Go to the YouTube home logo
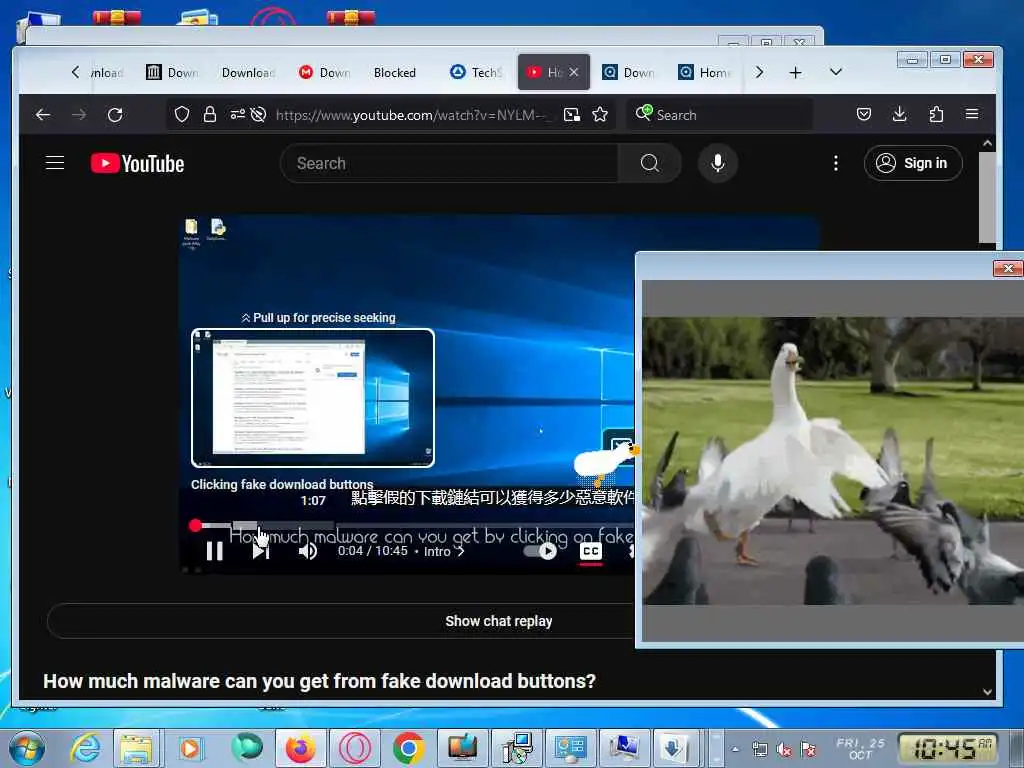 pos(137,163)
